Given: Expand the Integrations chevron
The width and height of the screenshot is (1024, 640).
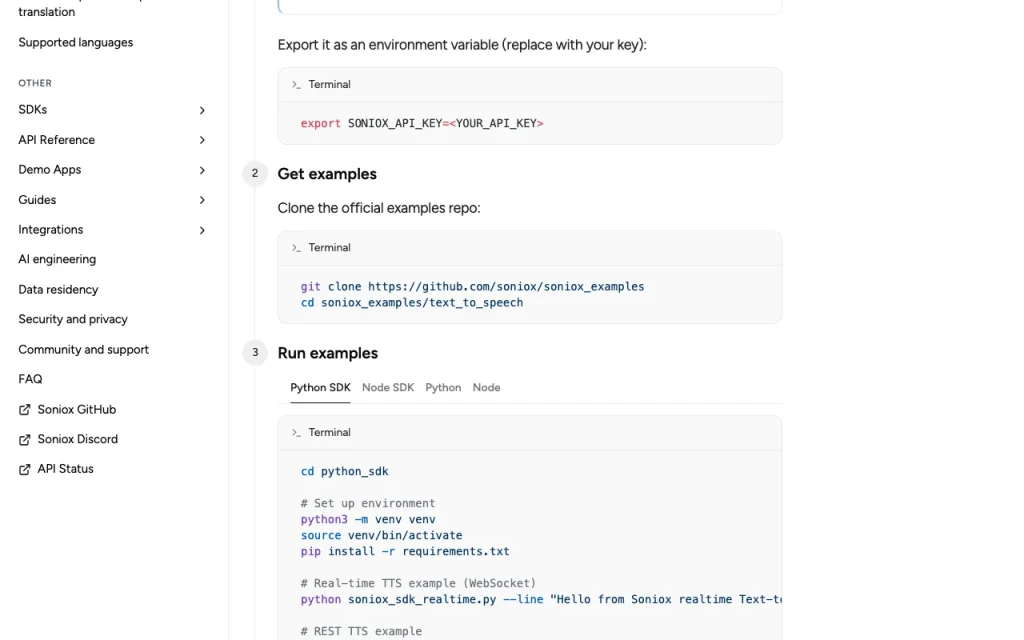Looking at the screenshot, I should point(202,230).
